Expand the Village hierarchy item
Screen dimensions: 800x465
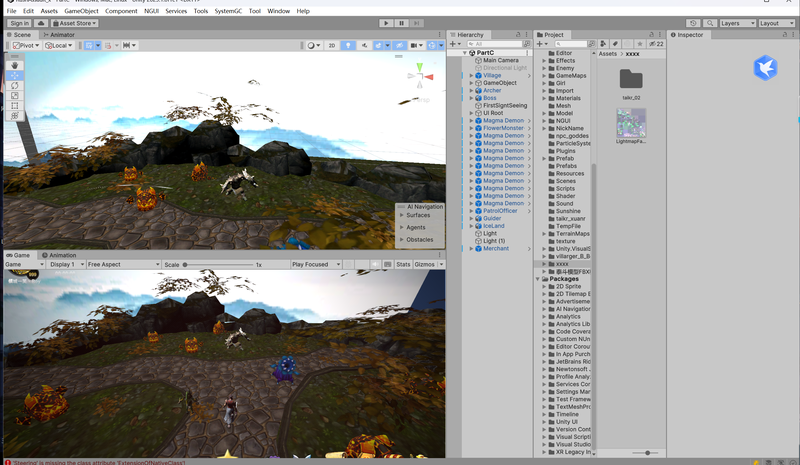(471, 76)
